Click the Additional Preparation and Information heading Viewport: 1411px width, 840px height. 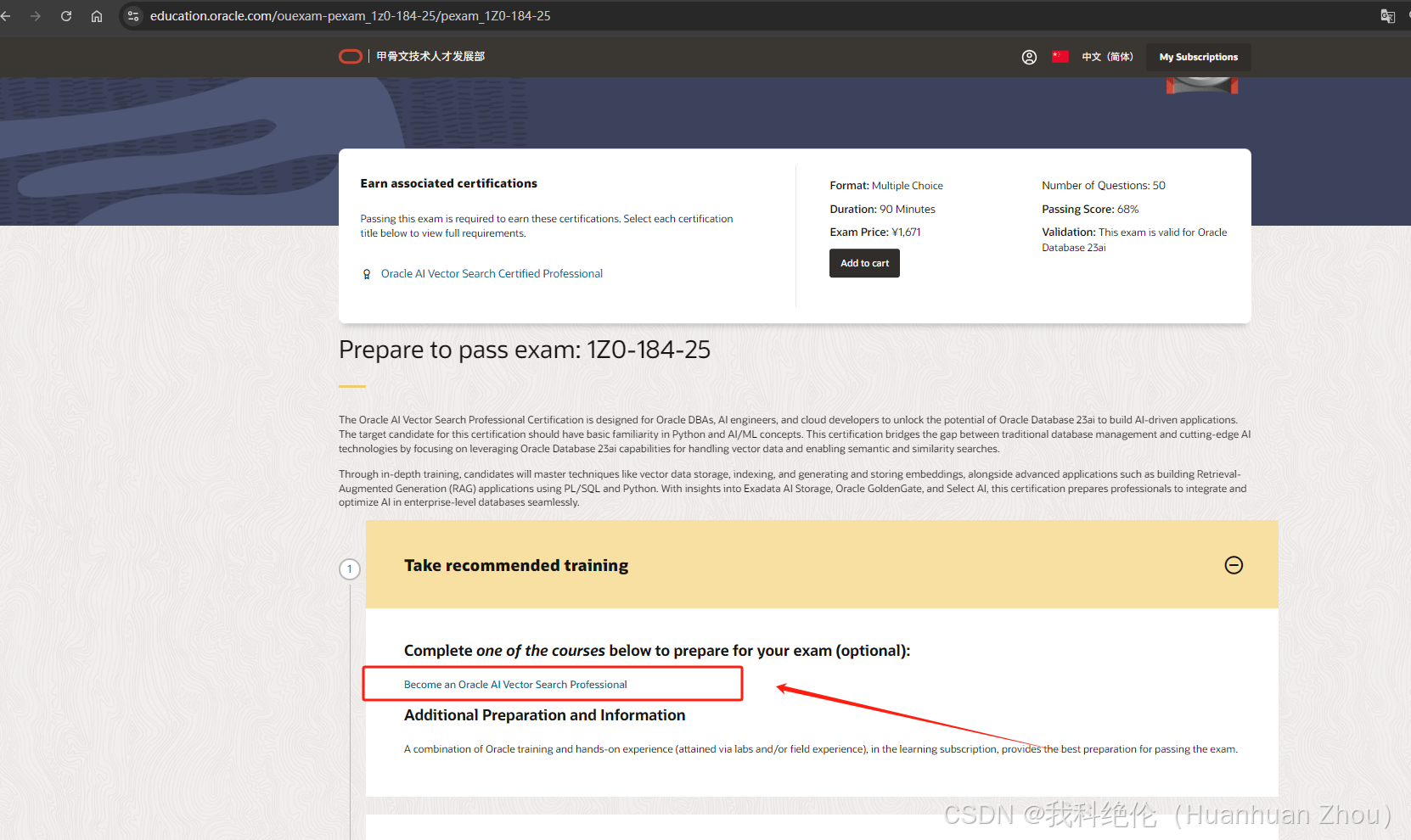click(544, 715)
